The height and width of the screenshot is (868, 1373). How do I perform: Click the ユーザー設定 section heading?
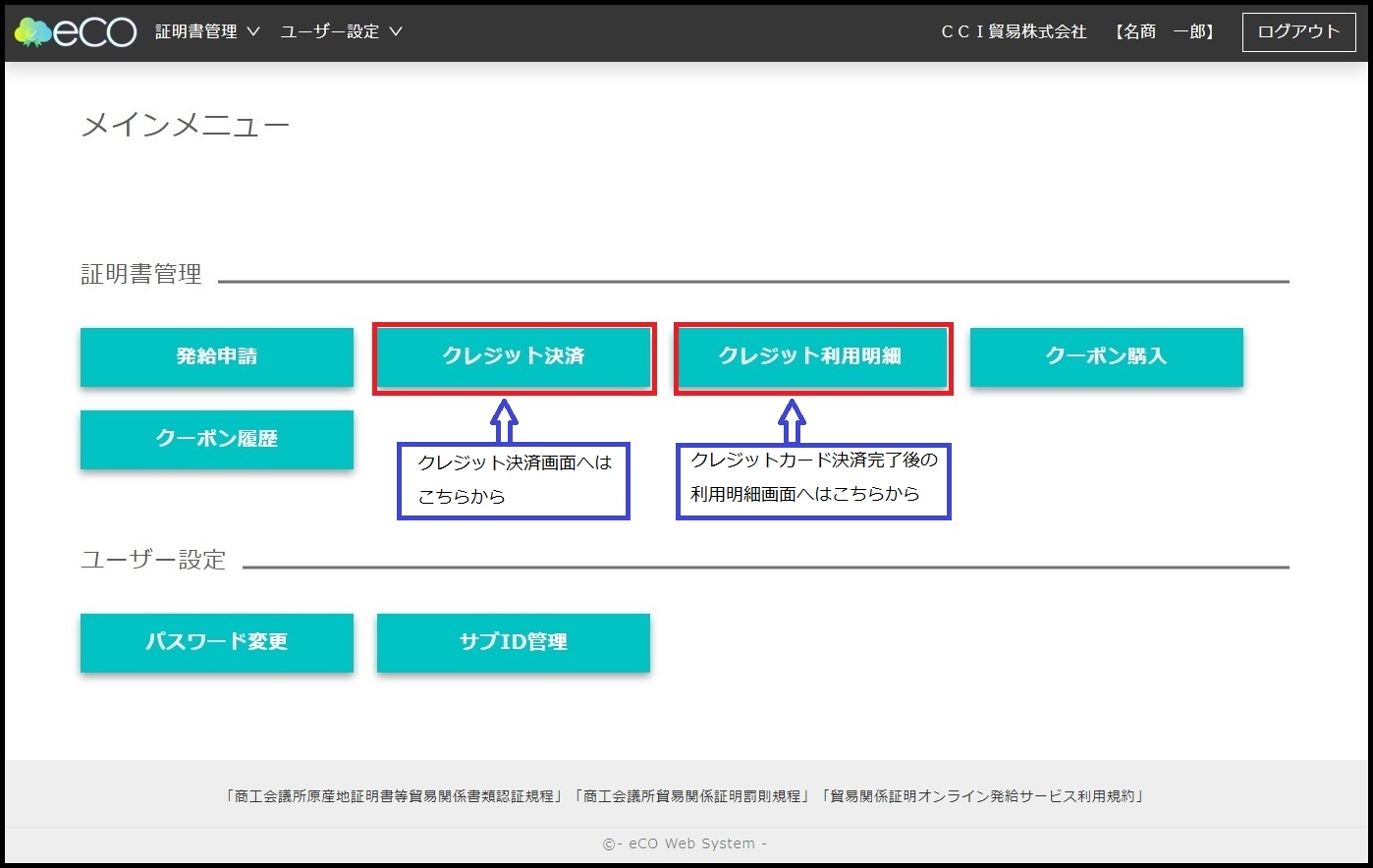[x=153, y=561]
